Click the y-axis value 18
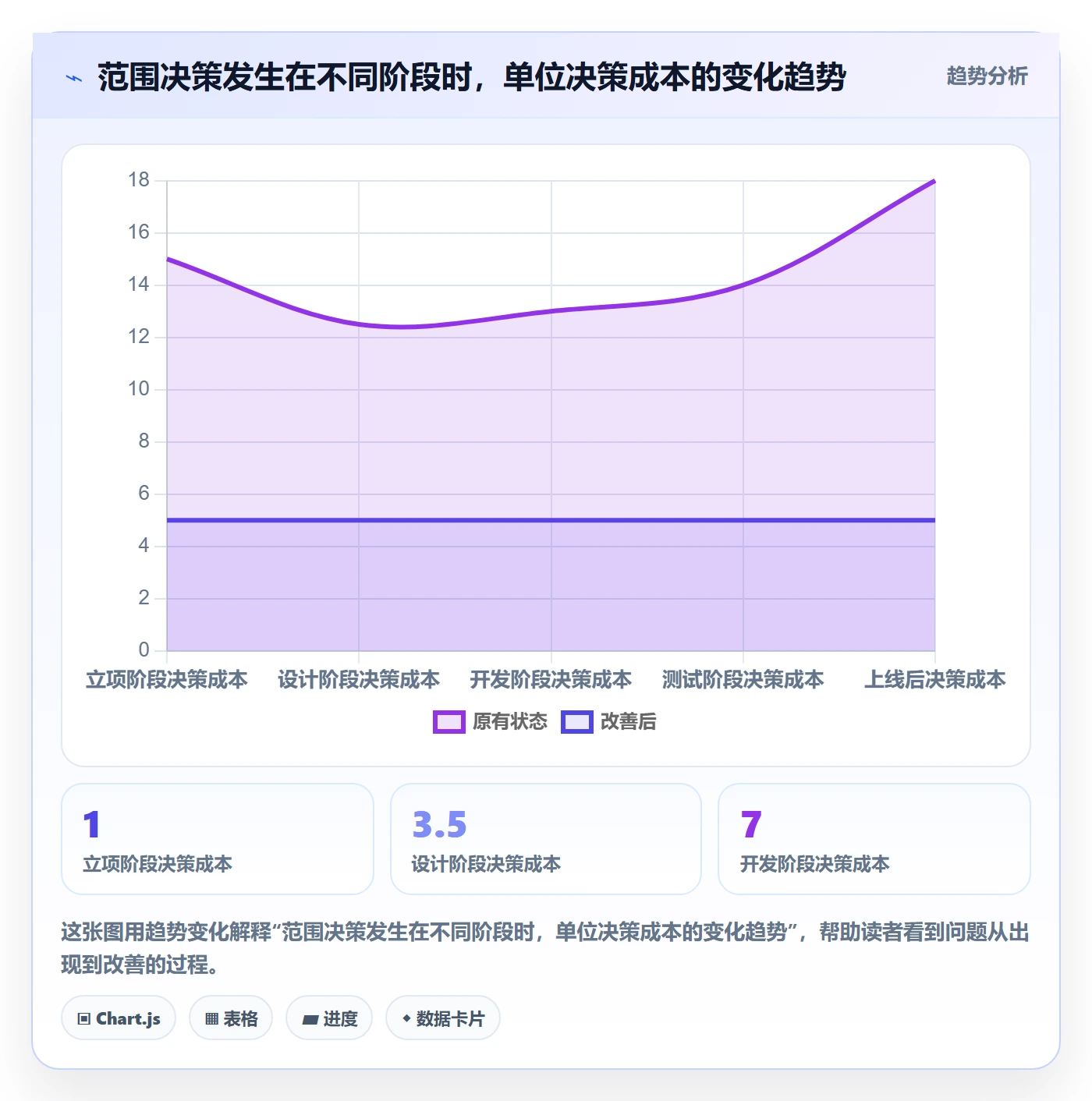 (x=139, y=180)
